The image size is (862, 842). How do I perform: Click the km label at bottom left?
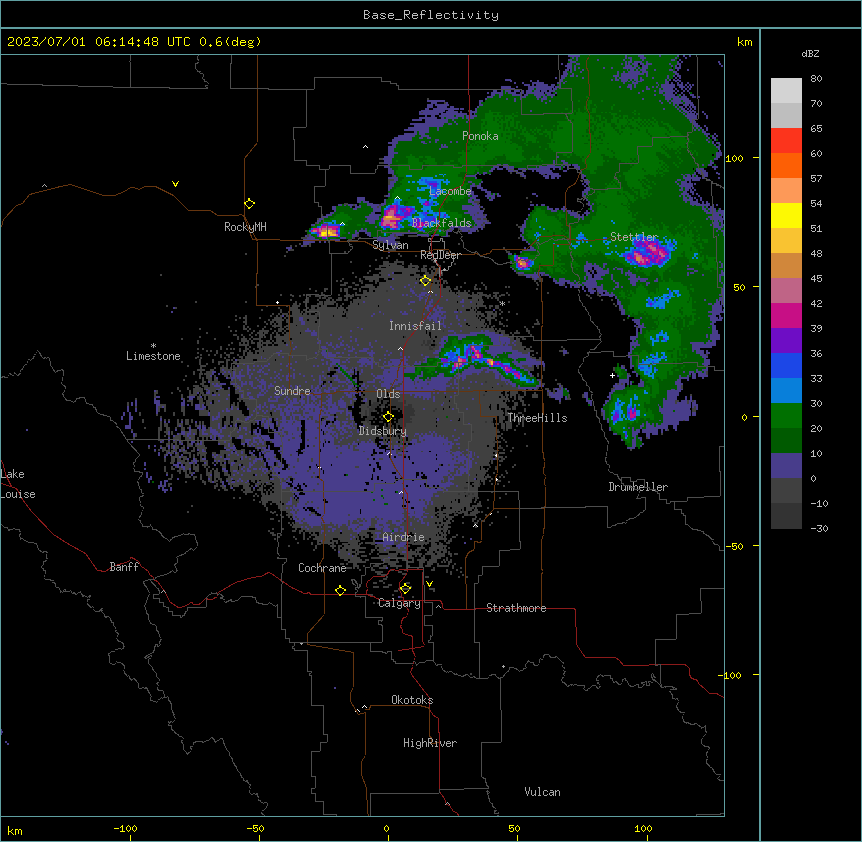pos(15,830)
